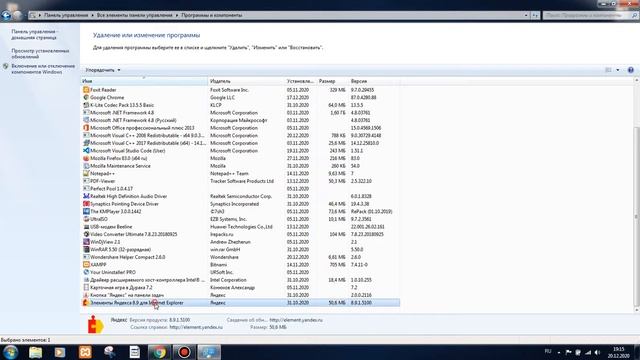This screenshot has width=640, height=360.
Task: Click the Your Uninstaller PRO icon
Action: 86,272
